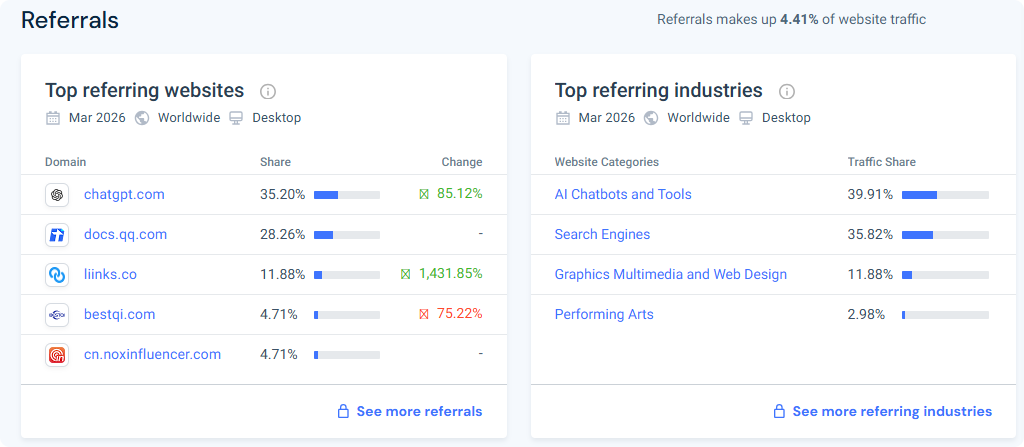Click the cn.noxinfluencer.com favicon icon
The image size is (1024, 447).
(x=57, y=355)
